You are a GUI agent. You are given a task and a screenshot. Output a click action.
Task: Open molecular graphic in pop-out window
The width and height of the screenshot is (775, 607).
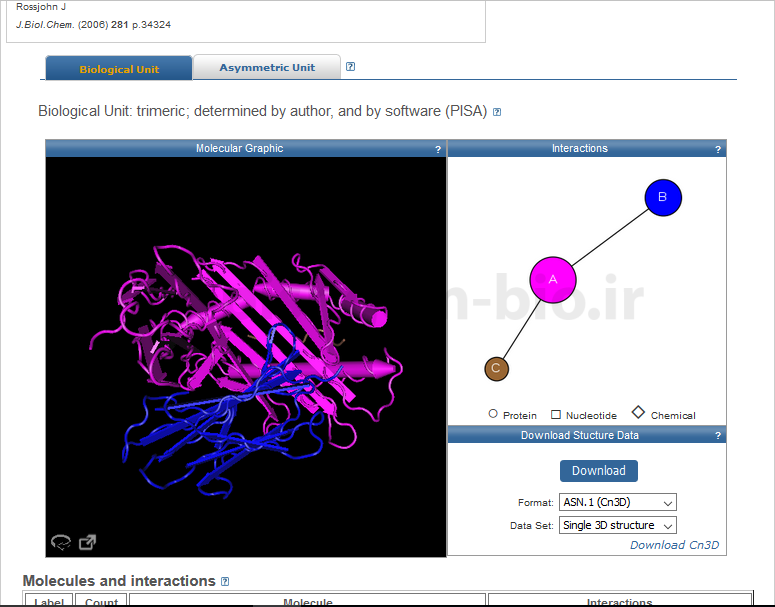point(88,542)
